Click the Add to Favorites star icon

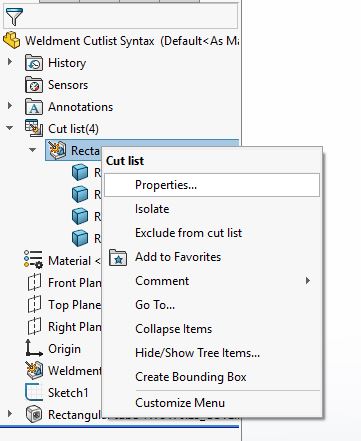click(118, 257)
